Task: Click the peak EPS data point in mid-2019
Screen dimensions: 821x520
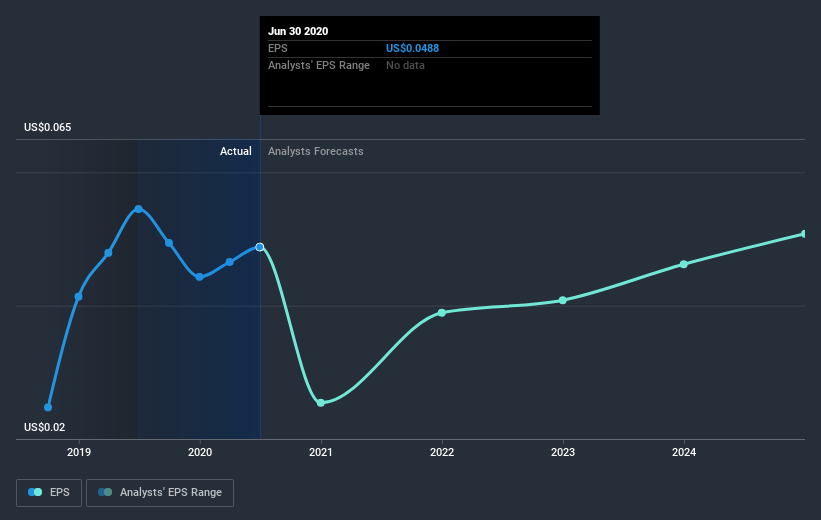Action: coord(138,209)
